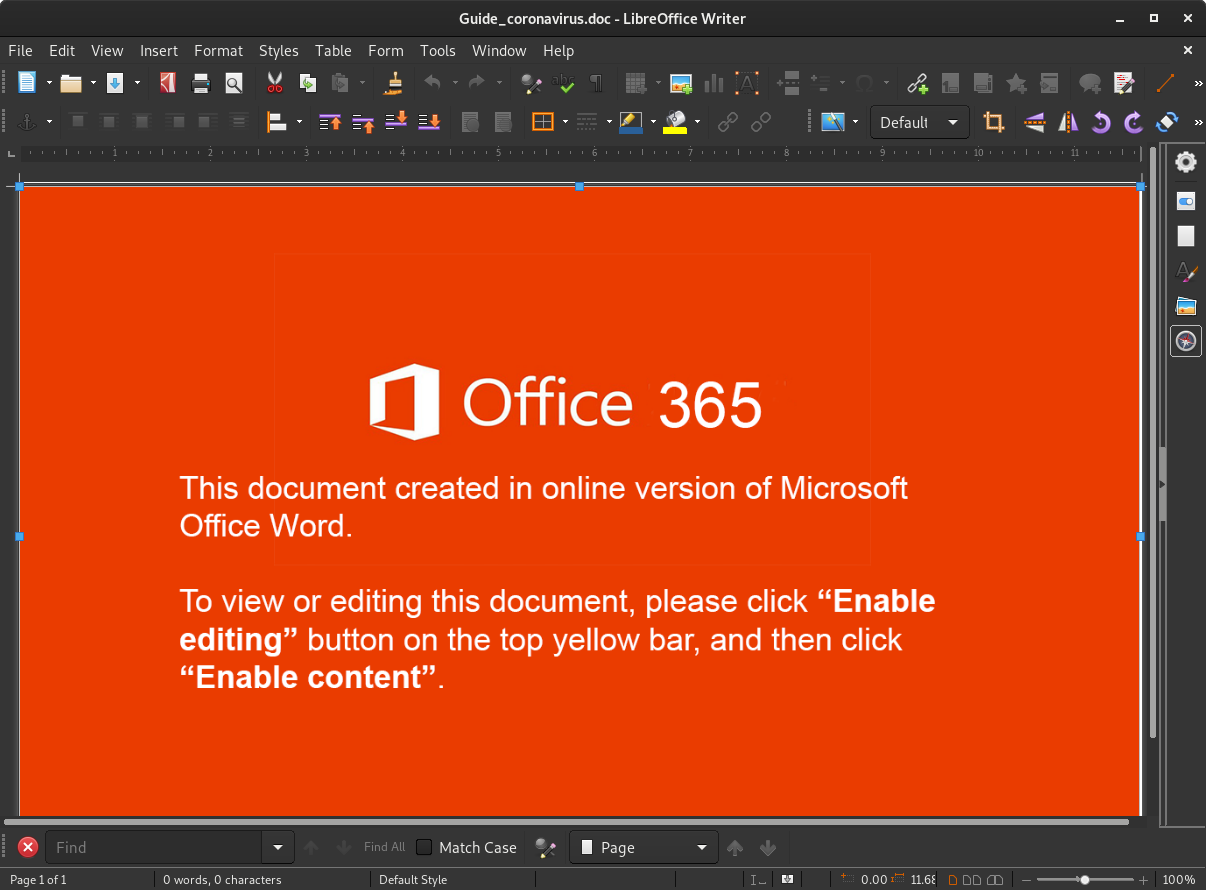
Task: Open the Format menu
Action: (x=218, y=50)
